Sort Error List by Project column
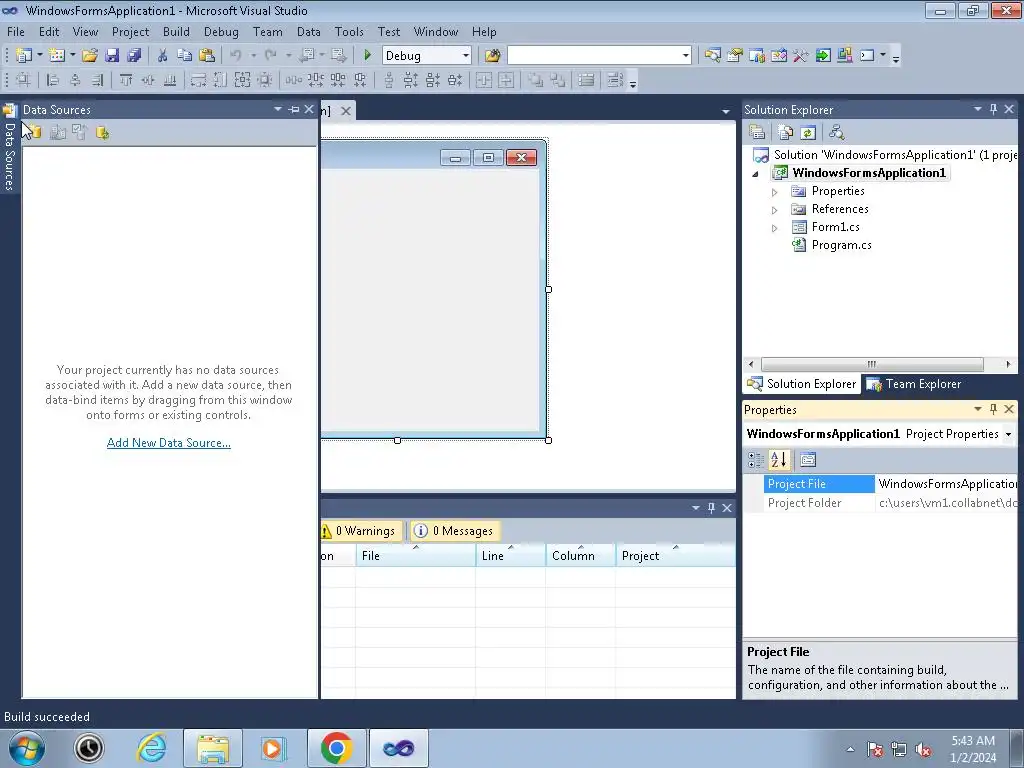Screen dimensions: 1024x768 pyautogui.click(x=675, y=556)
